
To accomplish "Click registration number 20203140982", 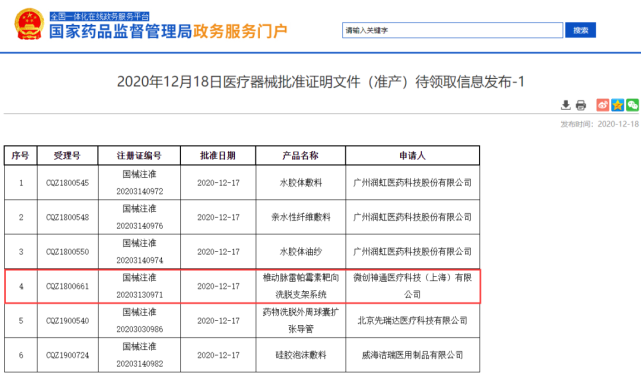I will 140,364.
